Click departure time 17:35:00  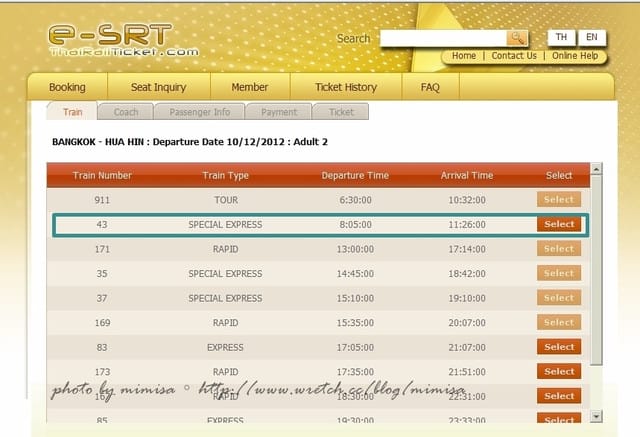pos(355,372)
